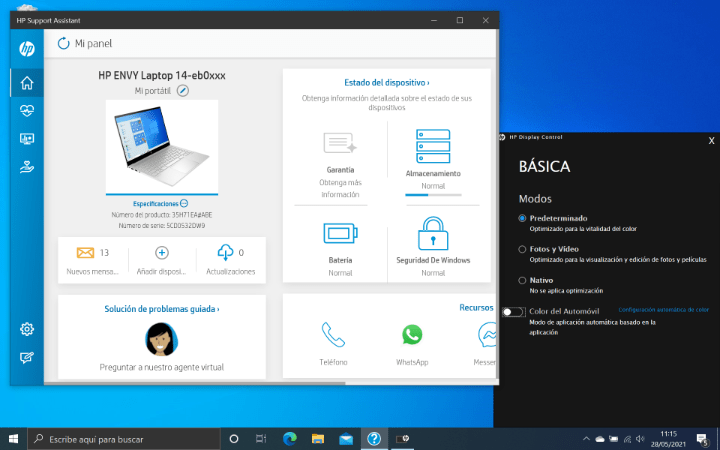
Task: Click the taskbar search input field
Action: 124,439
